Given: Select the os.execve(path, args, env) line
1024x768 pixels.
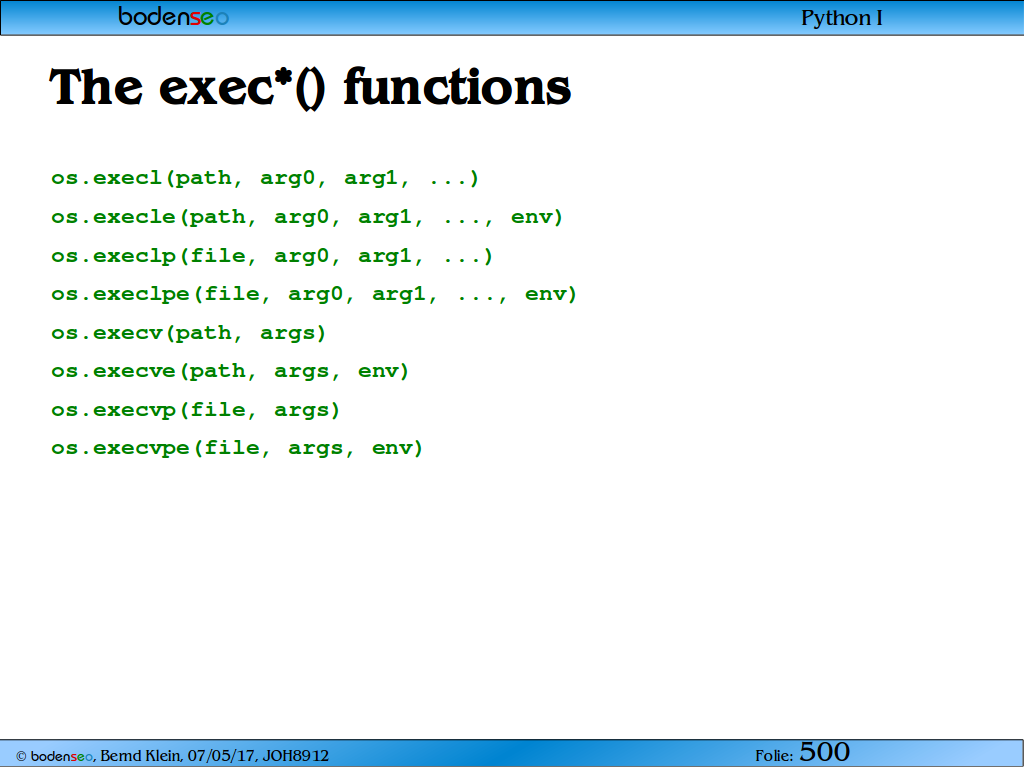Looking at the screenshot, I should [230, 371].
